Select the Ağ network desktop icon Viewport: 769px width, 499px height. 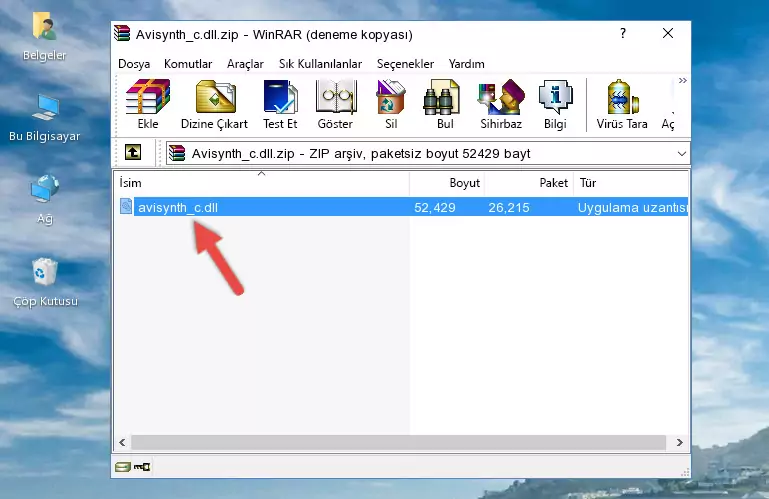45,189
